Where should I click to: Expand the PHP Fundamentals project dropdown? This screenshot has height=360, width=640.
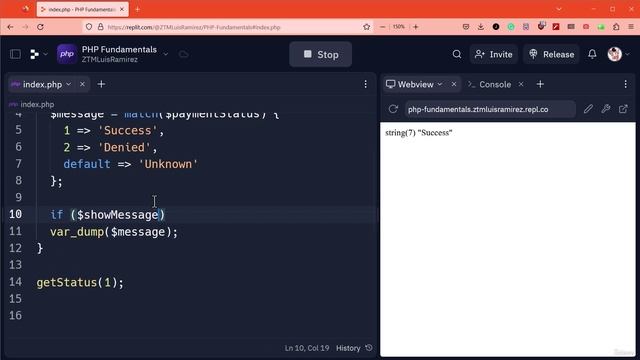(165, 54)
